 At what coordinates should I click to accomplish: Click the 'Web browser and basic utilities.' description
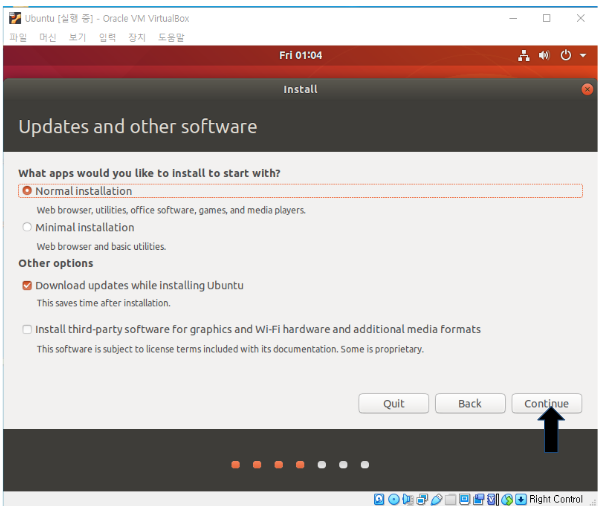[x=101, y=246]
